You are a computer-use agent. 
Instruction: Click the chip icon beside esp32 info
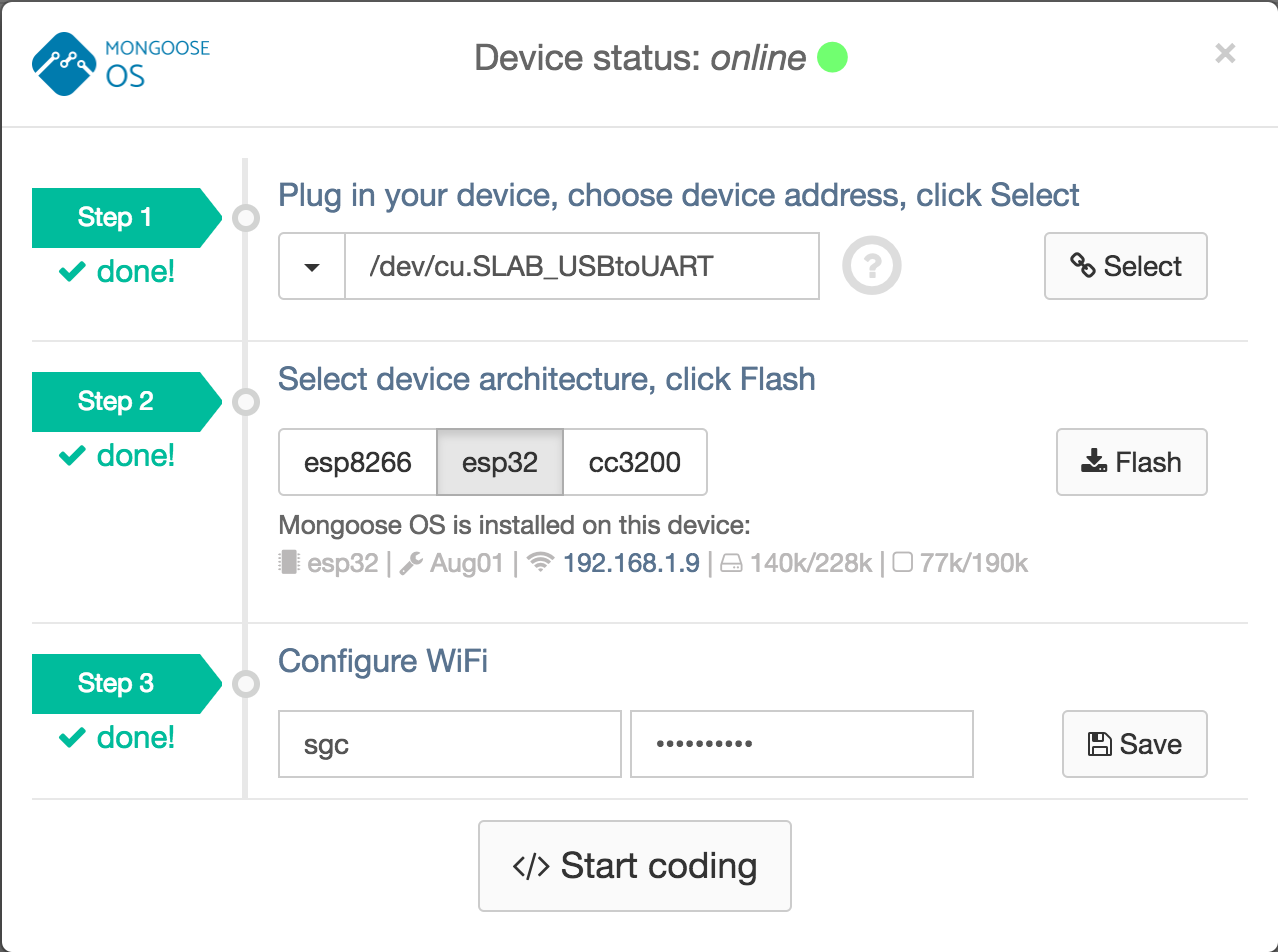(290, 564)
